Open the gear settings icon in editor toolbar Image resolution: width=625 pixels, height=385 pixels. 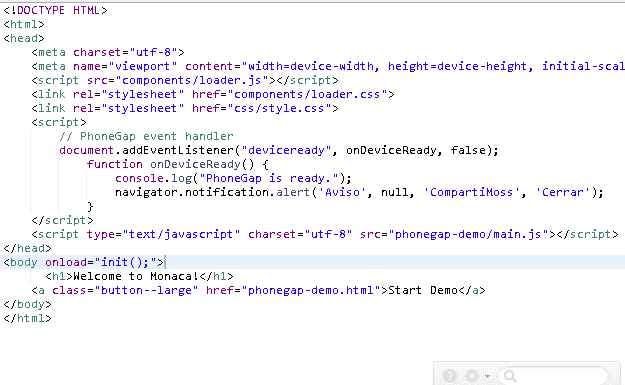click(x=472, y=376)
